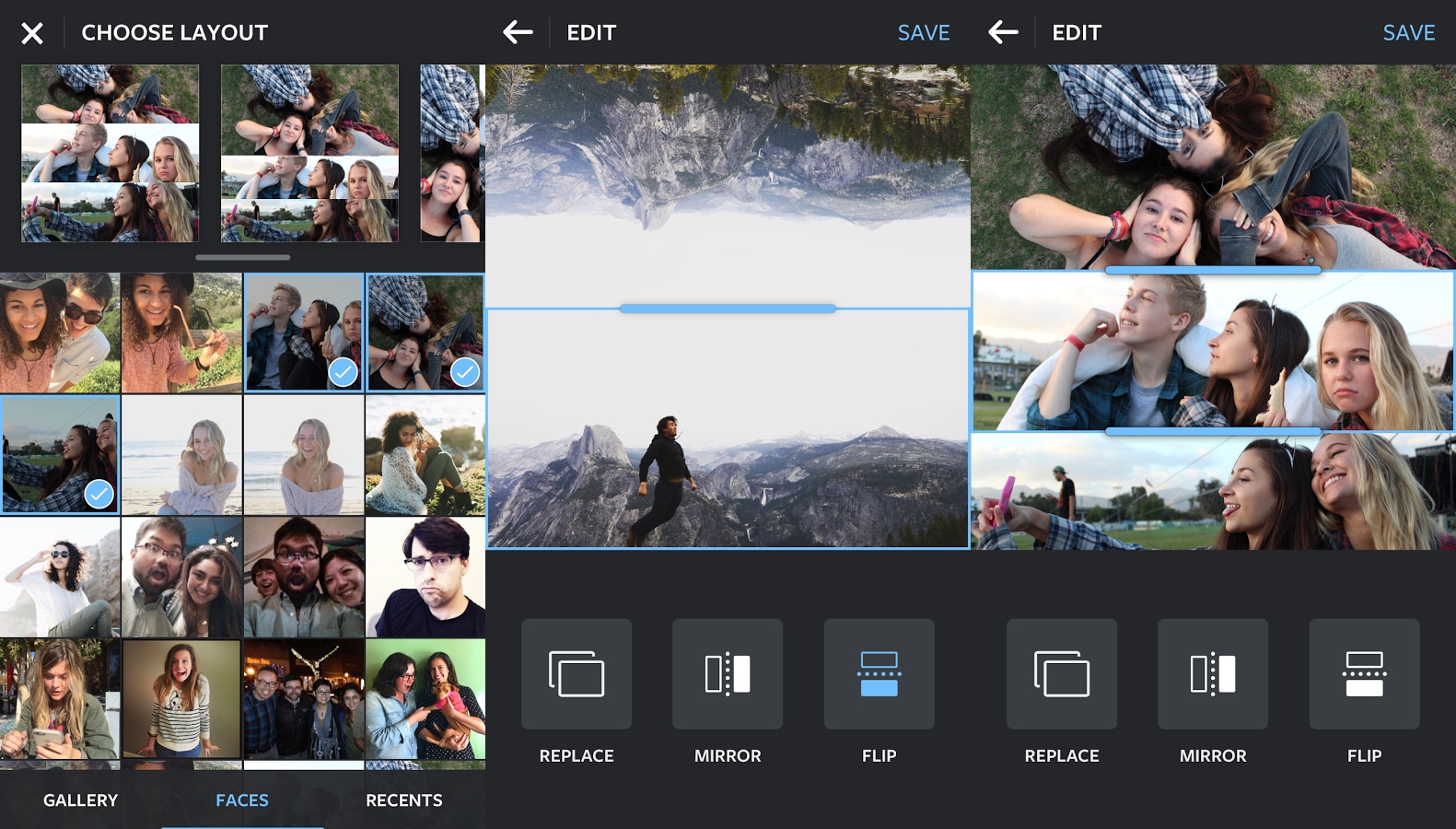Select selfie of surprised man with woman

click(181, 577)
